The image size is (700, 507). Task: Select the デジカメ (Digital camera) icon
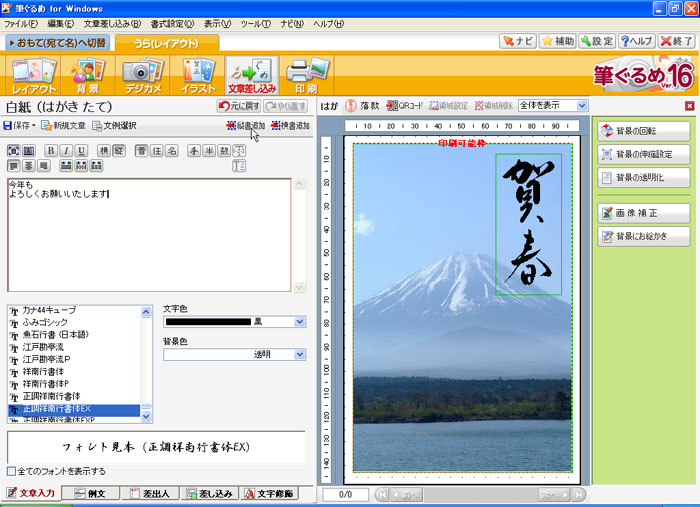[x=141, y=75]
